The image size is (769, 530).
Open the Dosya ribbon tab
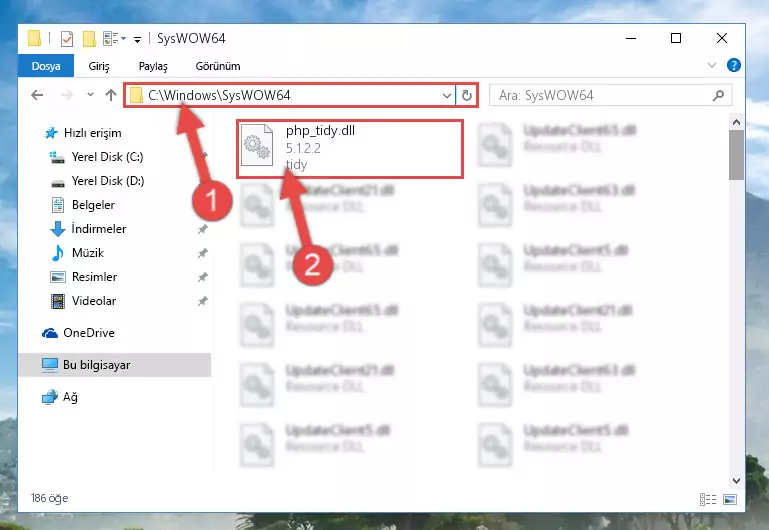point(46,66)
